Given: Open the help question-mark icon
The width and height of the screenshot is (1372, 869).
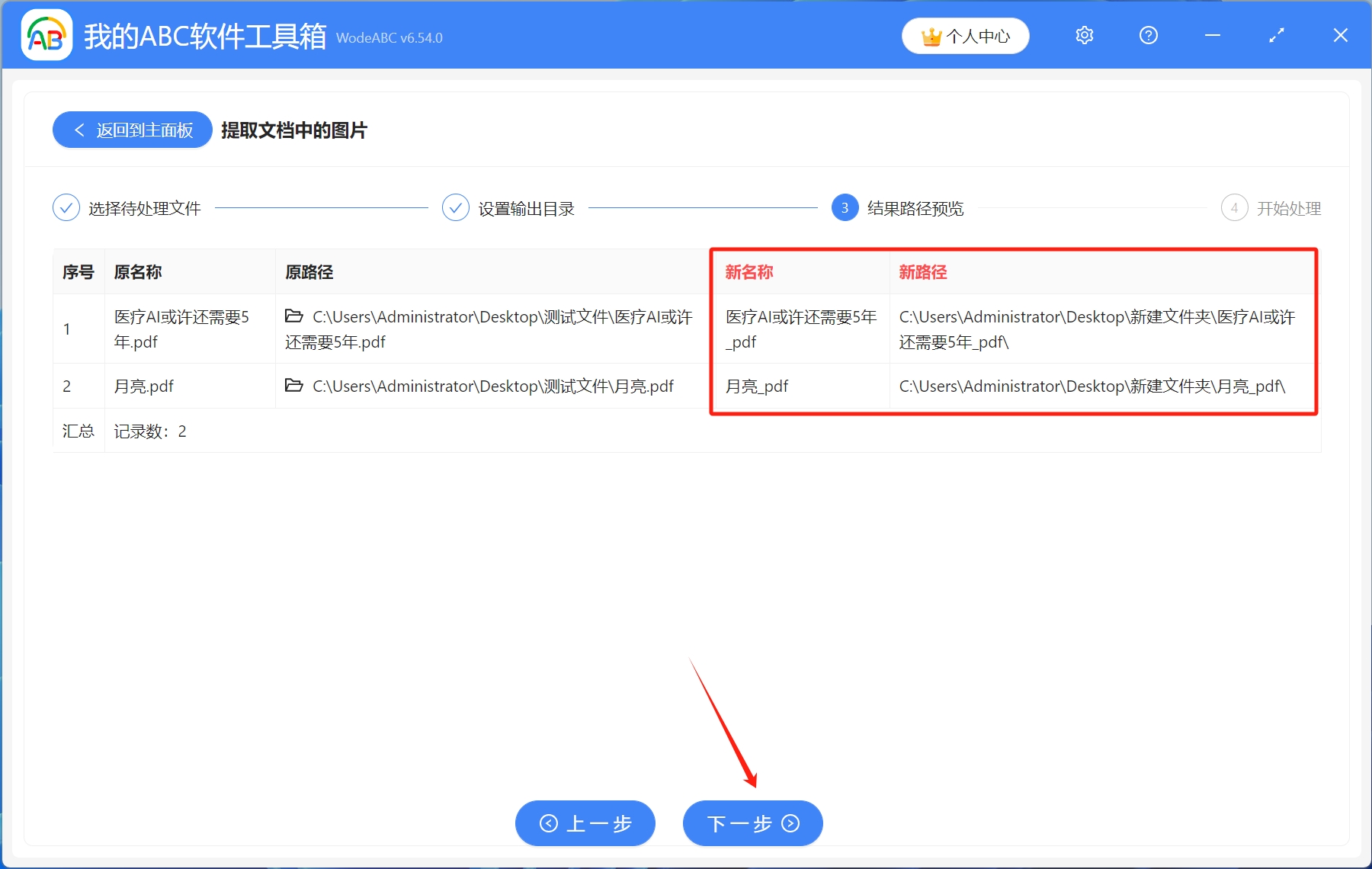Looking at the screenshot, I should pos(1148,35).
